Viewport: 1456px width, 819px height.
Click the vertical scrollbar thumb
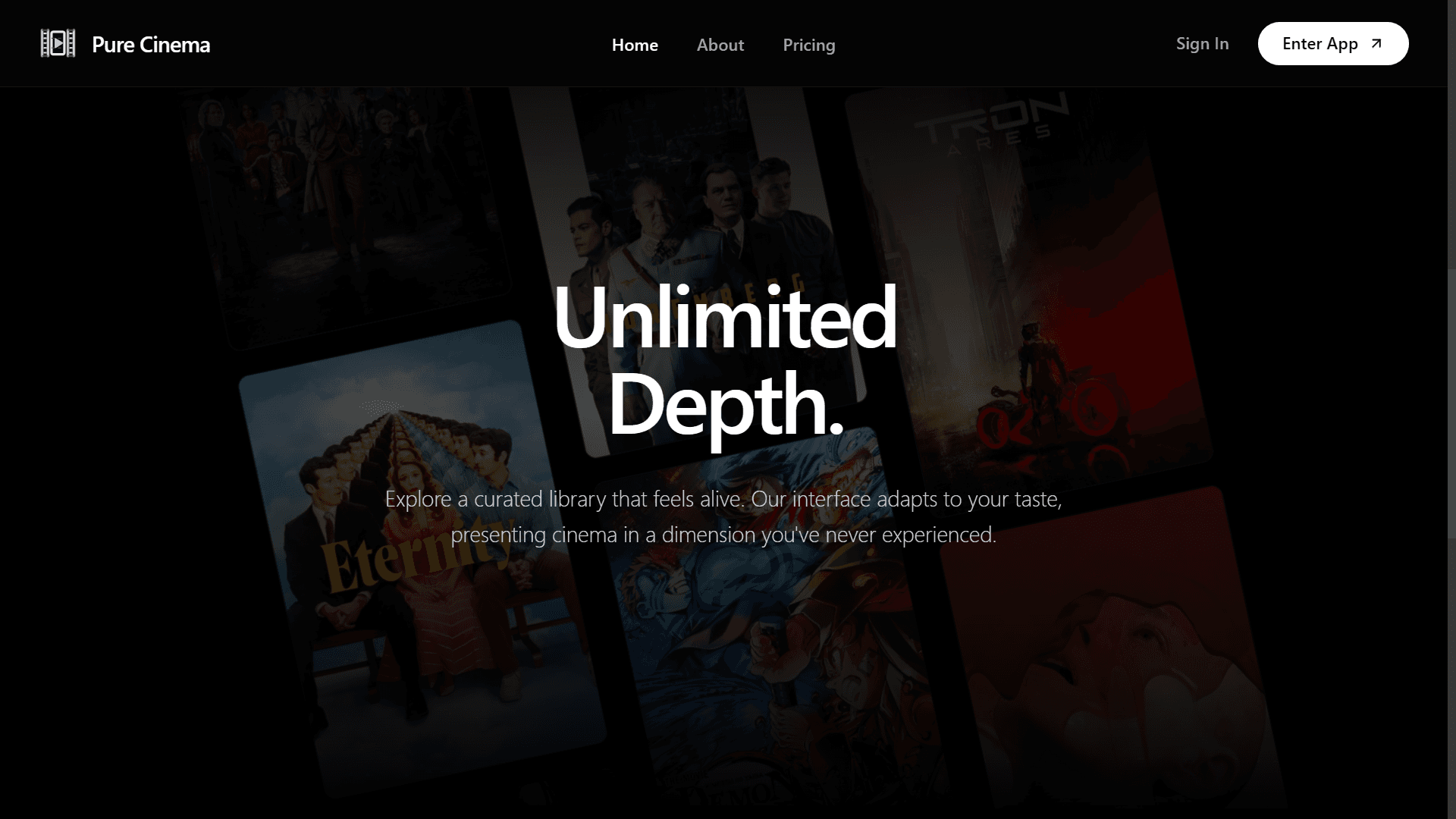[x=1451, y=402]
